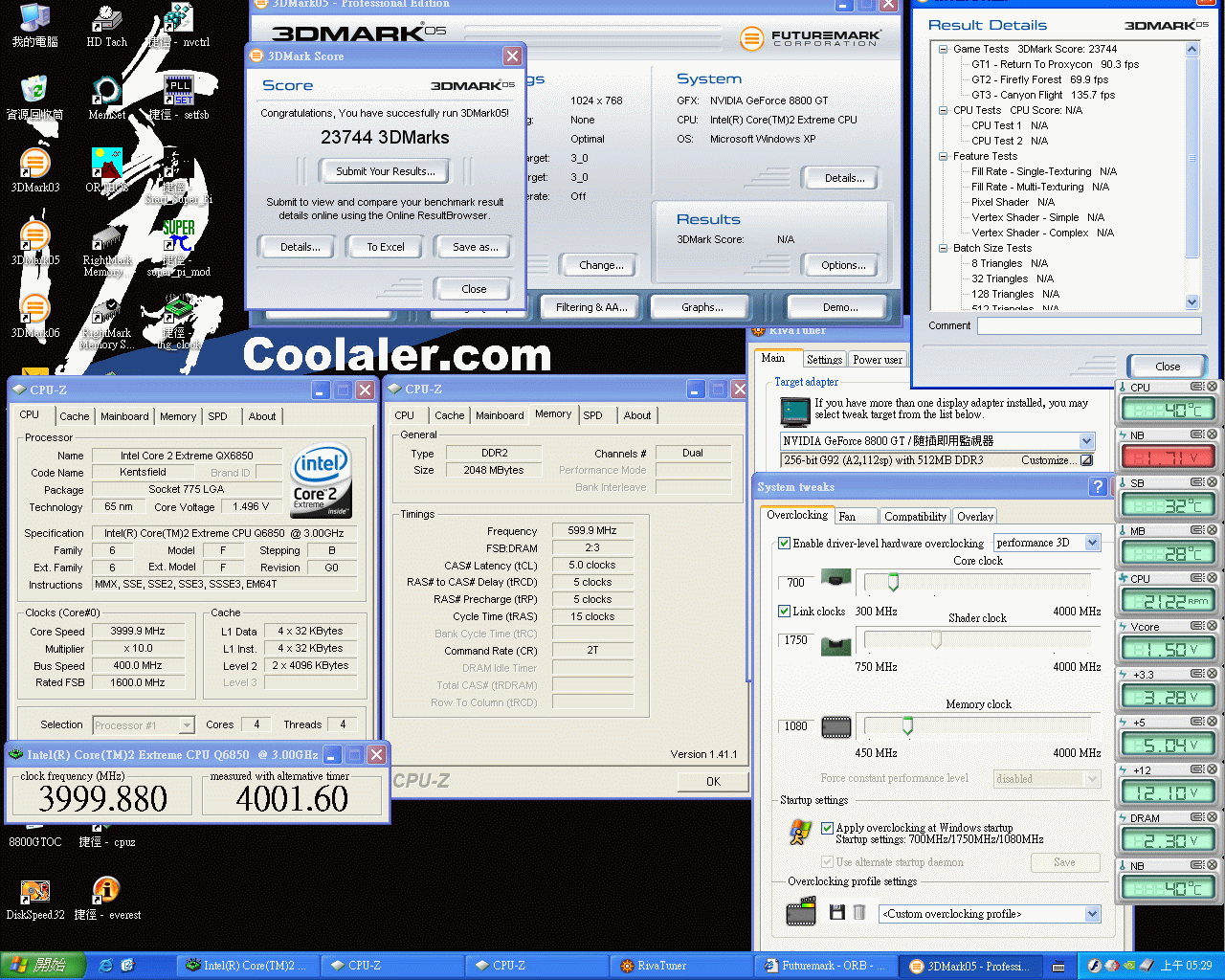The image size is (1225, 980).
Task: Launch the HD Tach desktop shortcut
Action: (x=106, y=25)
